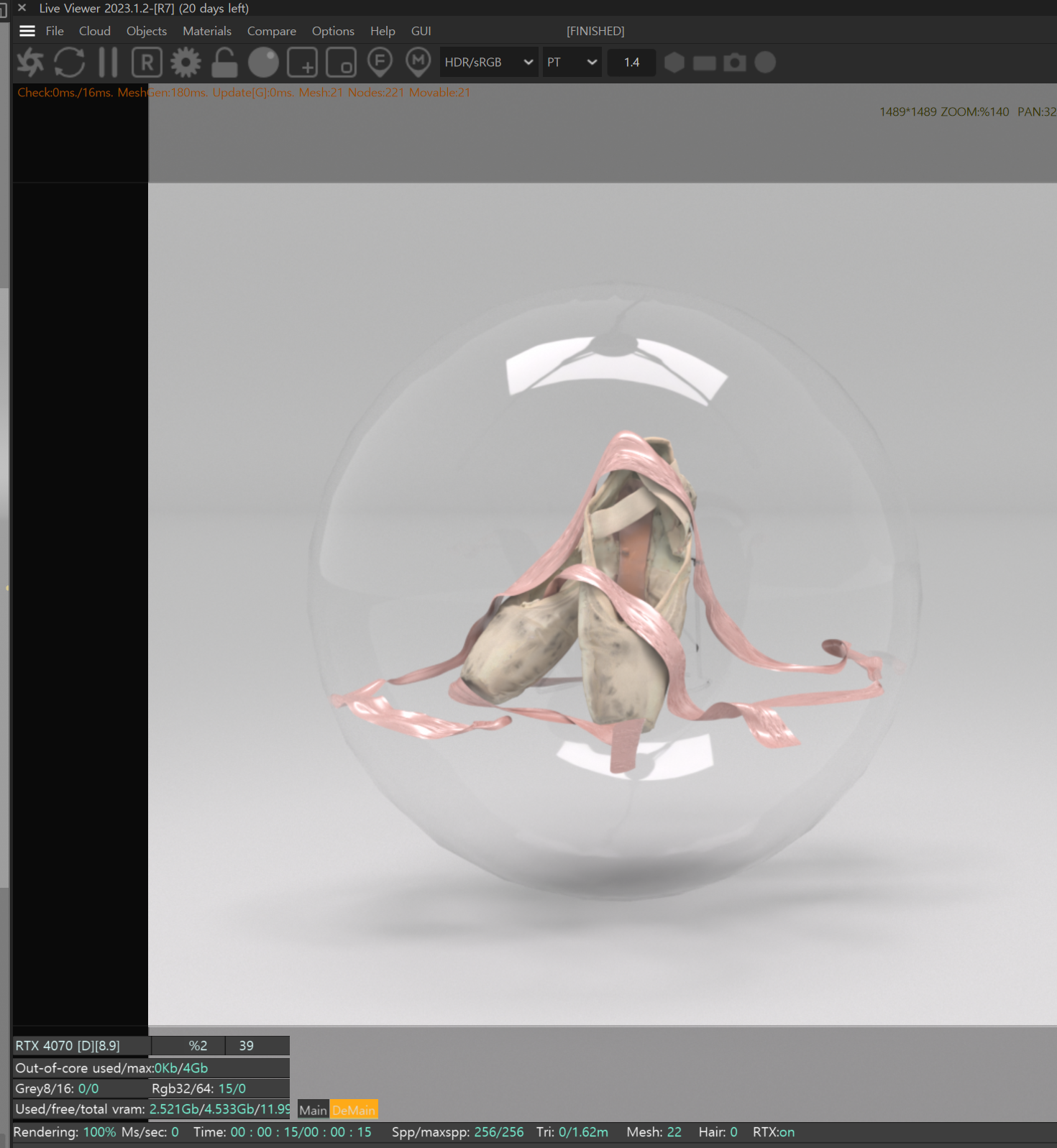
Task: Click the Grey8/16: 0/0 texture count
Action: (x=57, y=1088)
